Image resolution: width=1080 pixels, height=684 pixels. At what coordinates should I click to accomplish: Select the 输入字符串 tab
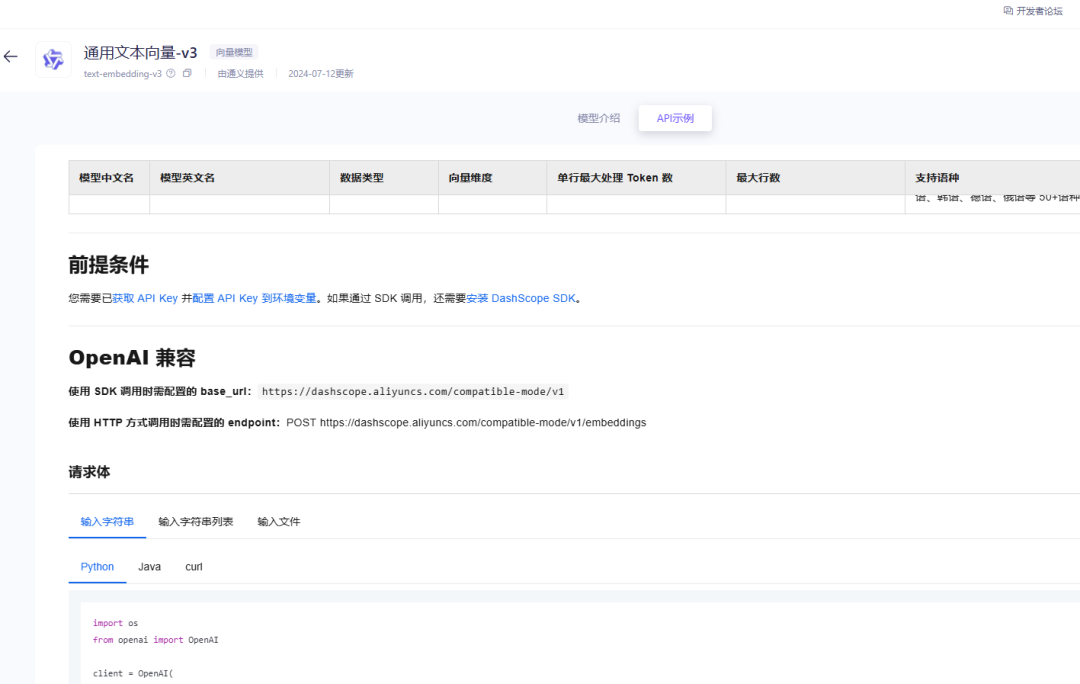107,521
